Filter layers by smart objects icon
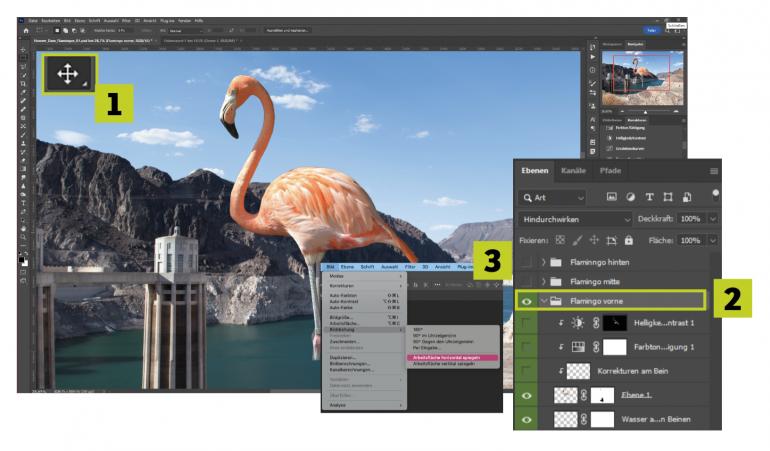This screenshot has width=770, height=451. tap(687, 197)
